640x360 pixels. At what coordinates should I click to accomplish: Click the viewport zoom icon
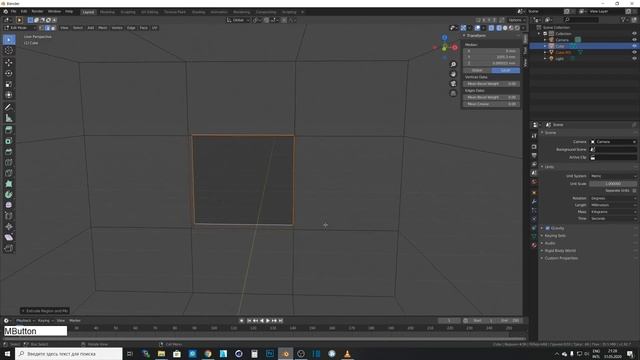point(453,64)
